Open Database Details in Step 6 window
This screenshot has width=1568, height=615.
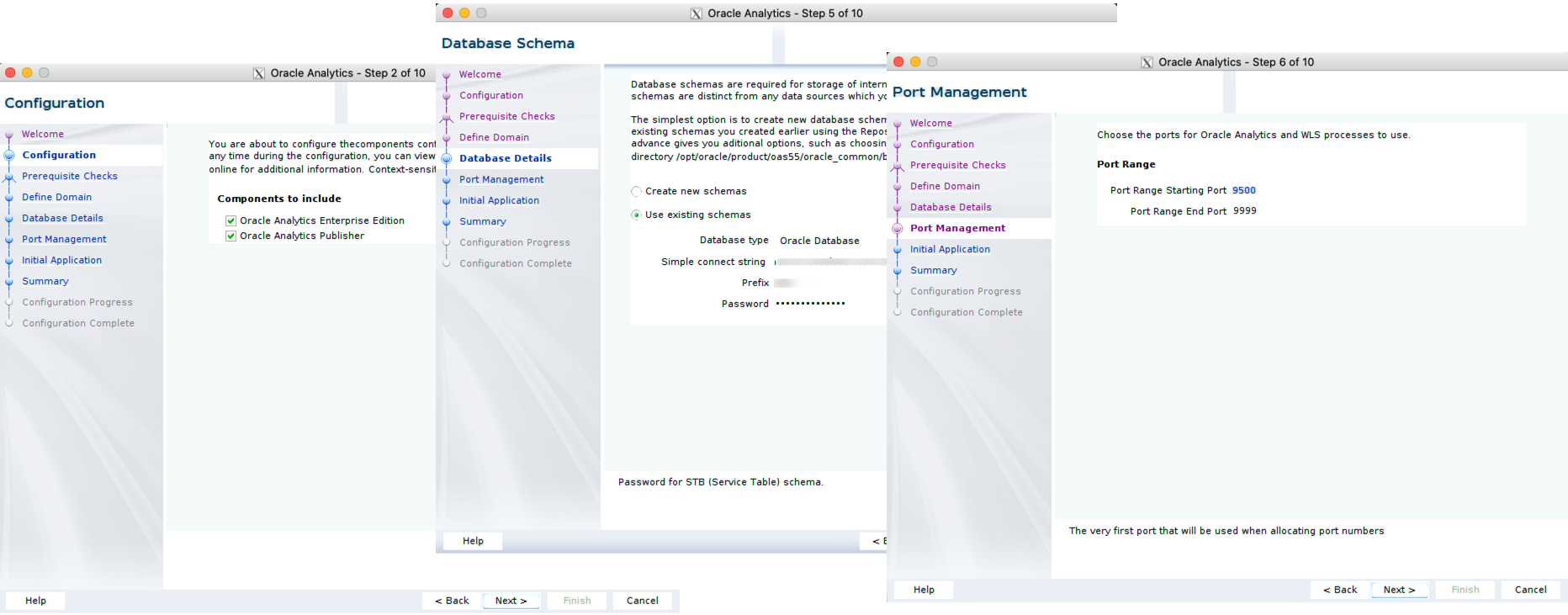point(951,207)
